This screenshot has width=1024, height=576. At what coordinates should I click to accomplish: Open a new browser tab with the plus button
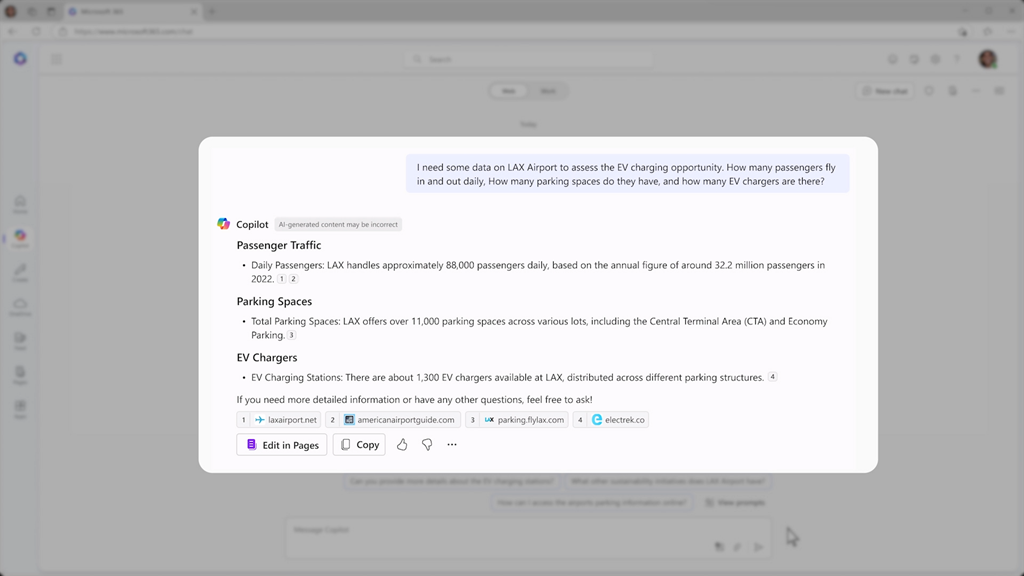212,12
